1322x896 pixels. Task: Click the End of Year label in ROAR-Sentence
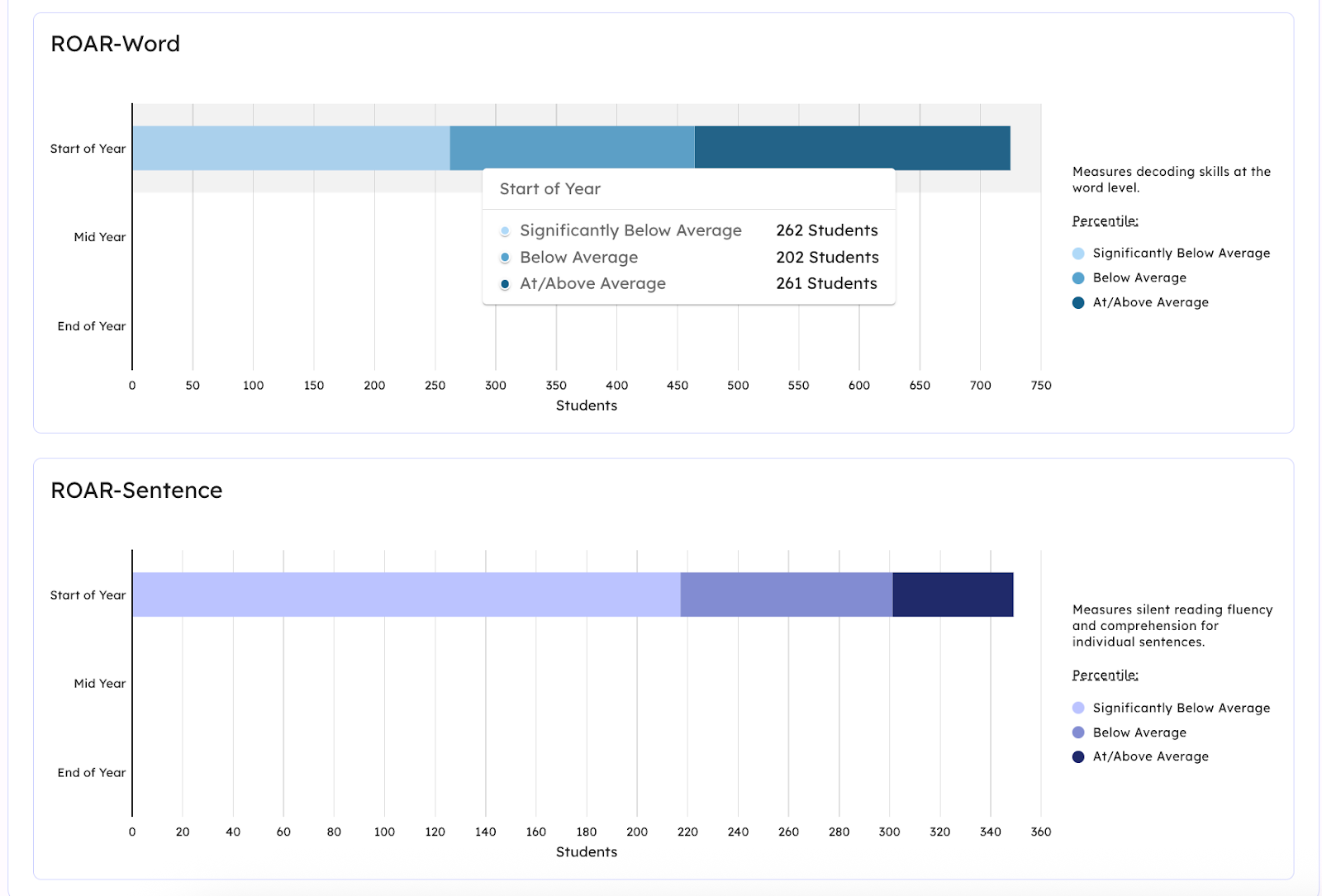(x=92, y=773)
